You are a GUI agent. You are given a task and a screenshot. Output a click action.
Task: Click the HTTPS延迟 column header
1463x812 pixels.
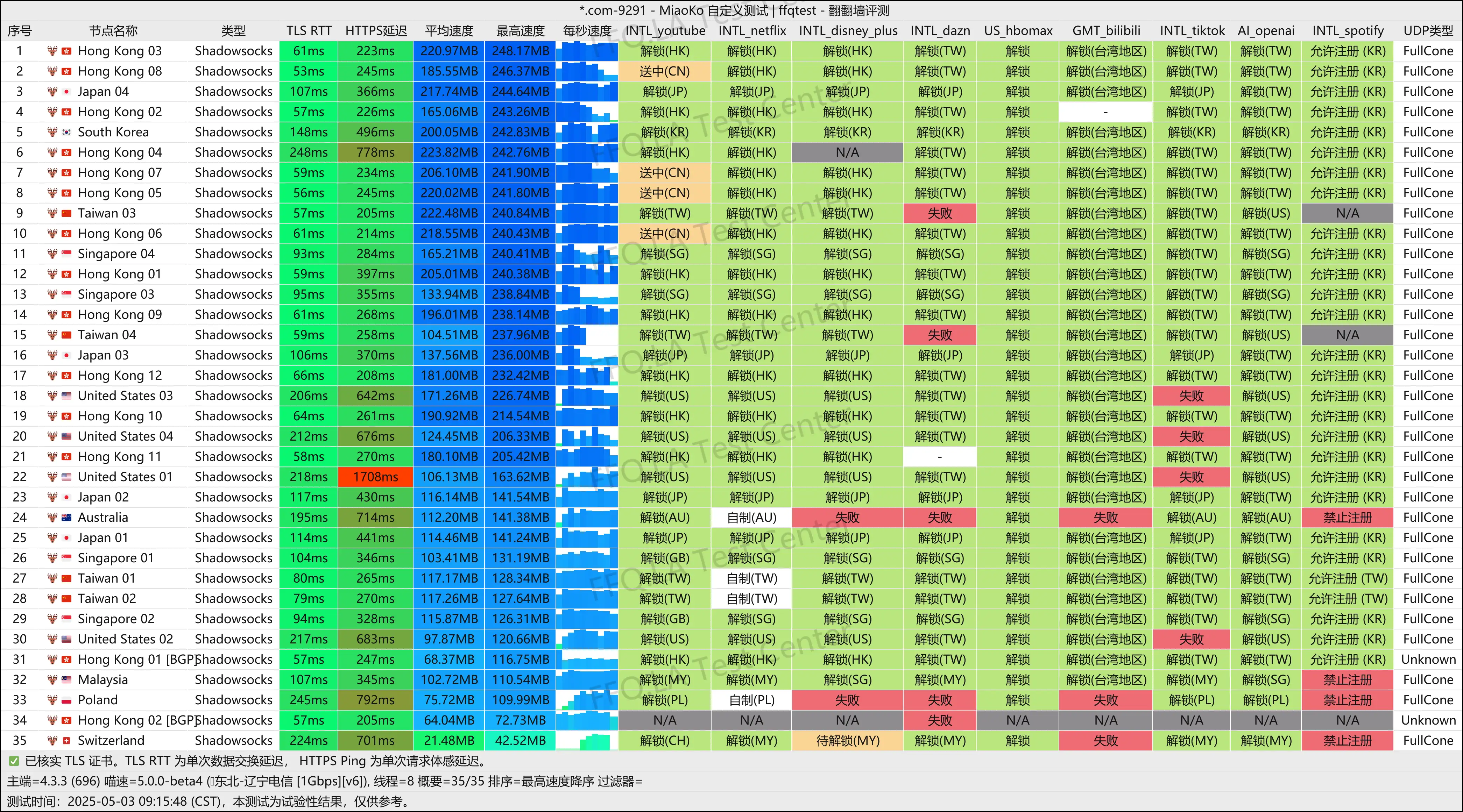376,31
